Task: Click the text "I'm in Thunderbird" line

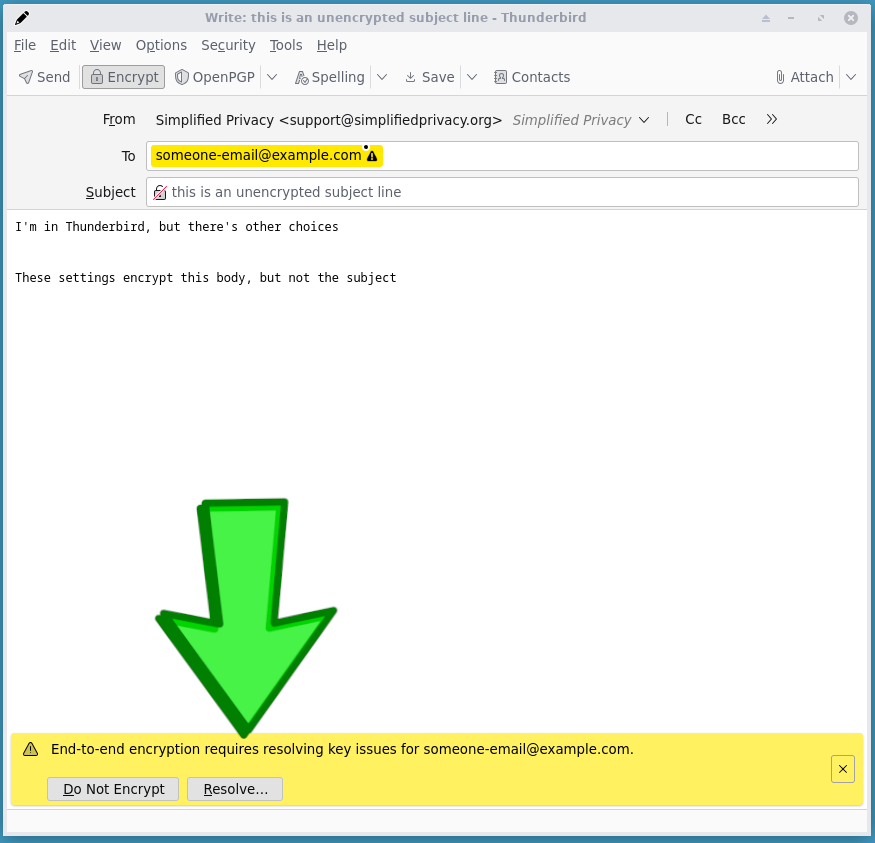Action: (176, 227)
